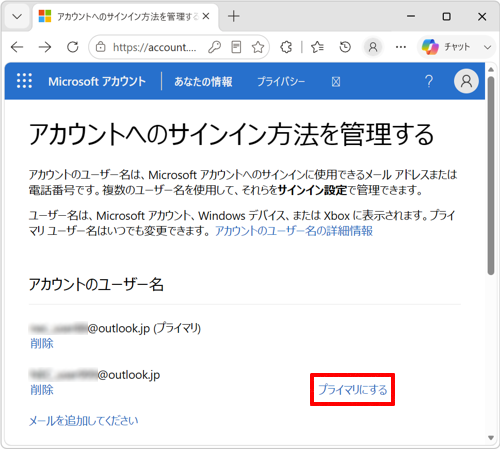Open the saved passwords key icon

(x=214, y=47)
